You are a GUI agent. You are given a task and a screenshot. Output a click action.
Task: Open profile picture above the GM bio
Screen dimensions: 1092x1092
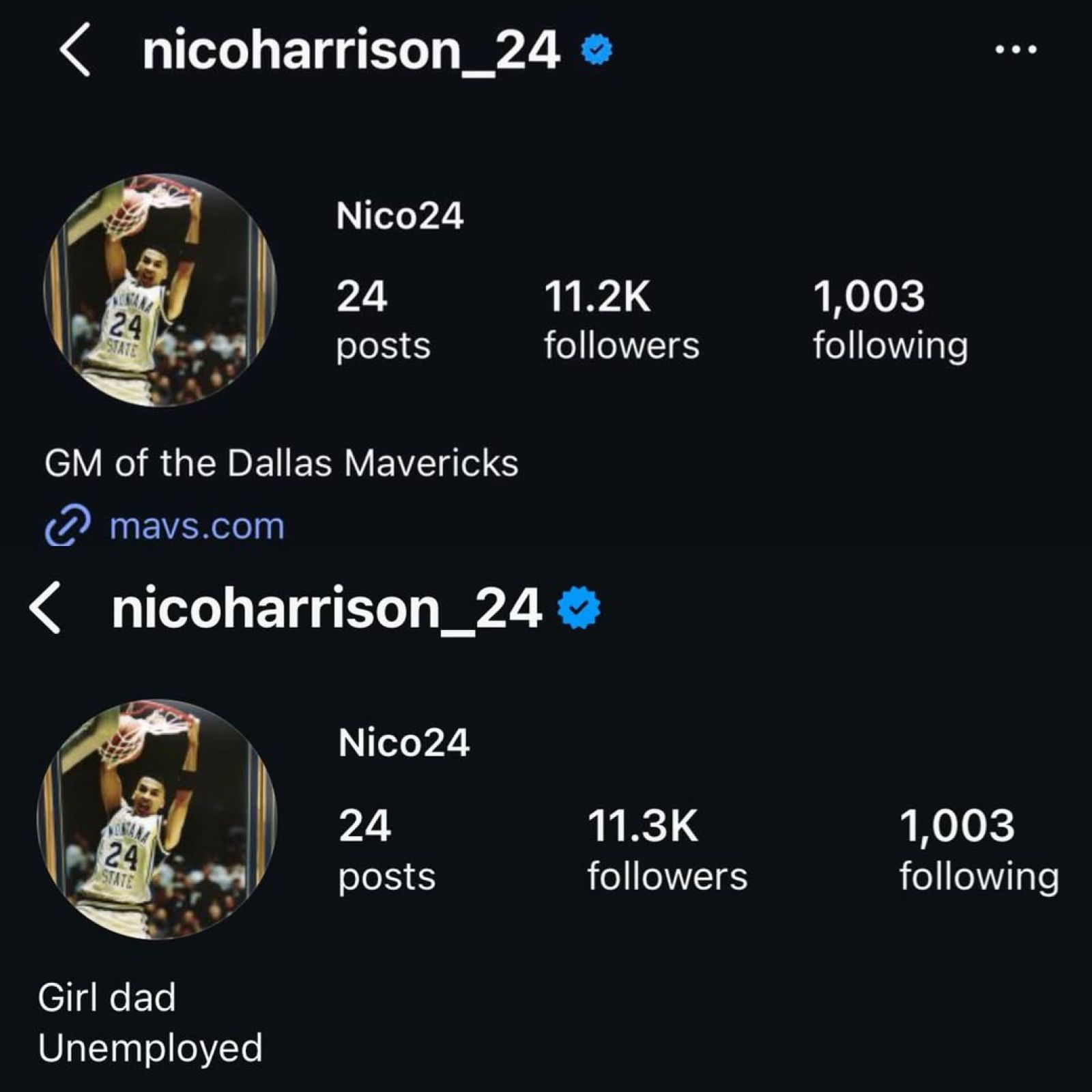(x=160, y=290)
